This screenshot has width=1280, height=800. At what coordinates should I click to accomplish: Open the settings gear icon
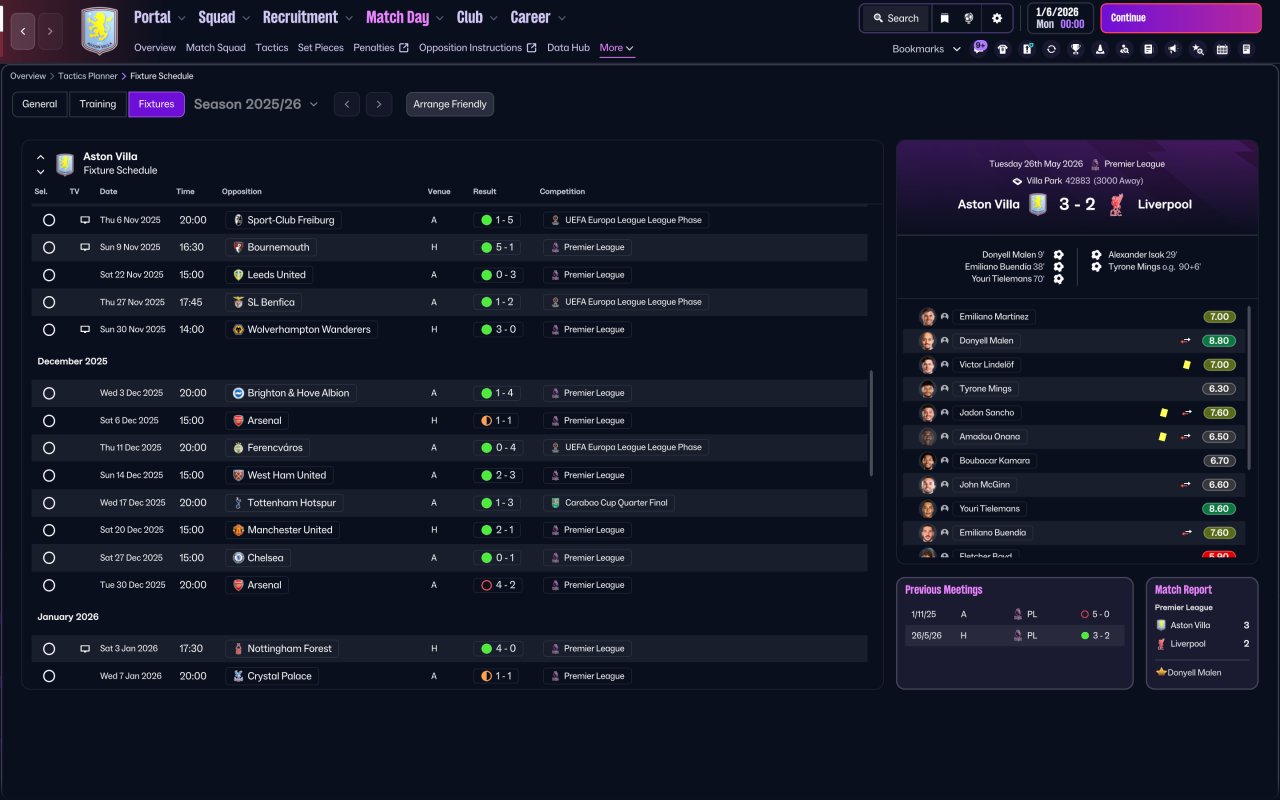tap(997, 18)
